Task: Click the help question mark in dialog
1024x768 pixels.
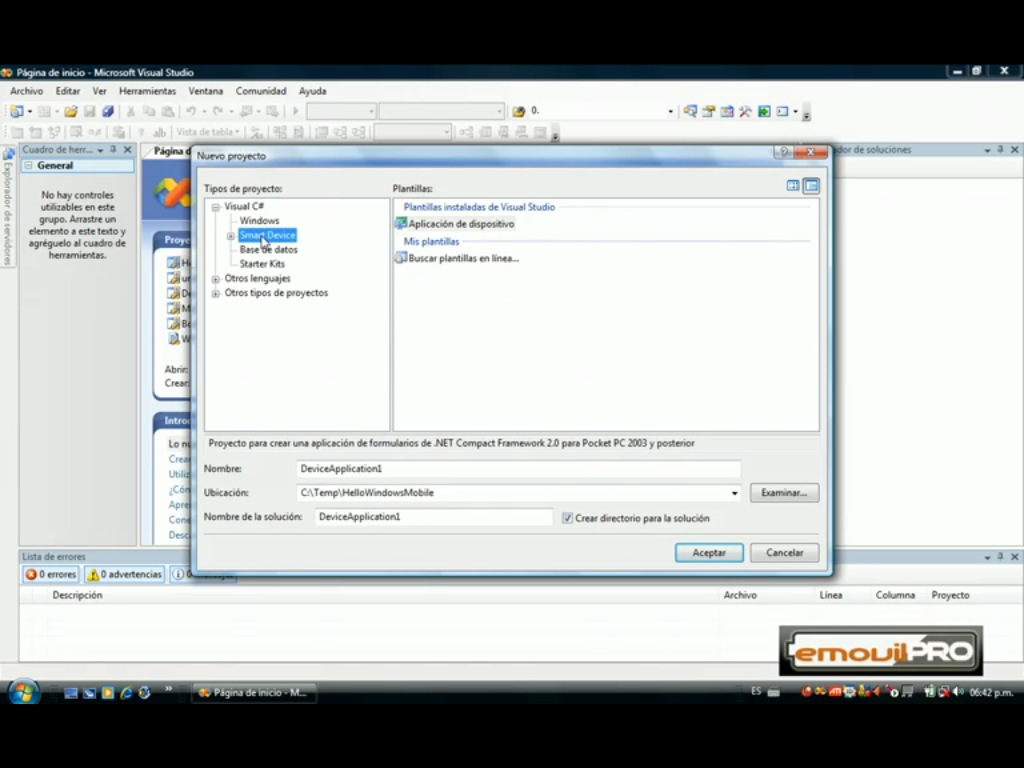Action: (x=784, y=152)
